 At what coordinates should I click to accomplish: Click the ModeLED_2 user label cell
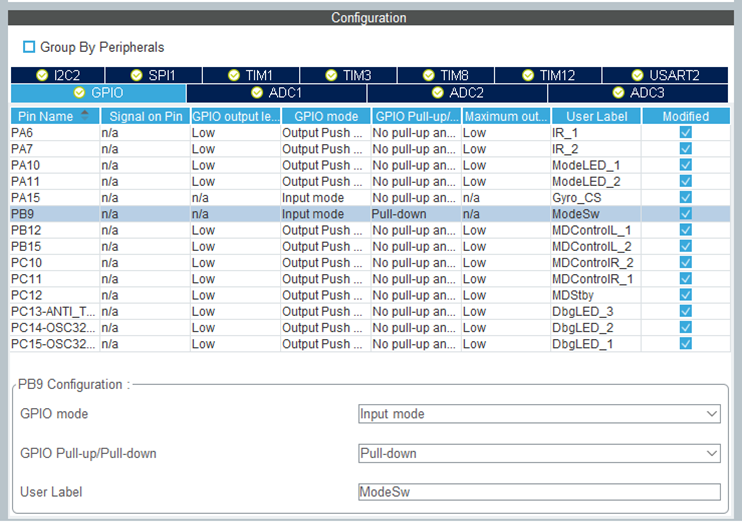(x=596, y=181)
